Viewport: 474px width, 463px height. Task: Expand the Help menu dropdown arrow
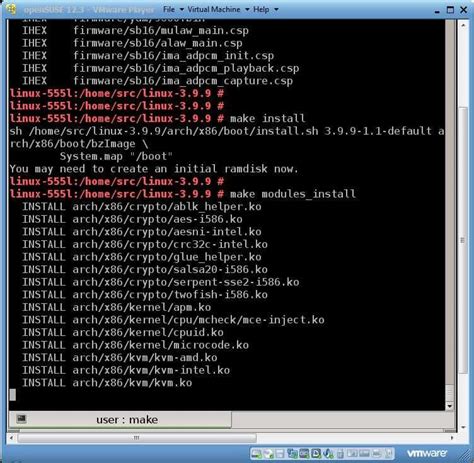pos(276,9)
